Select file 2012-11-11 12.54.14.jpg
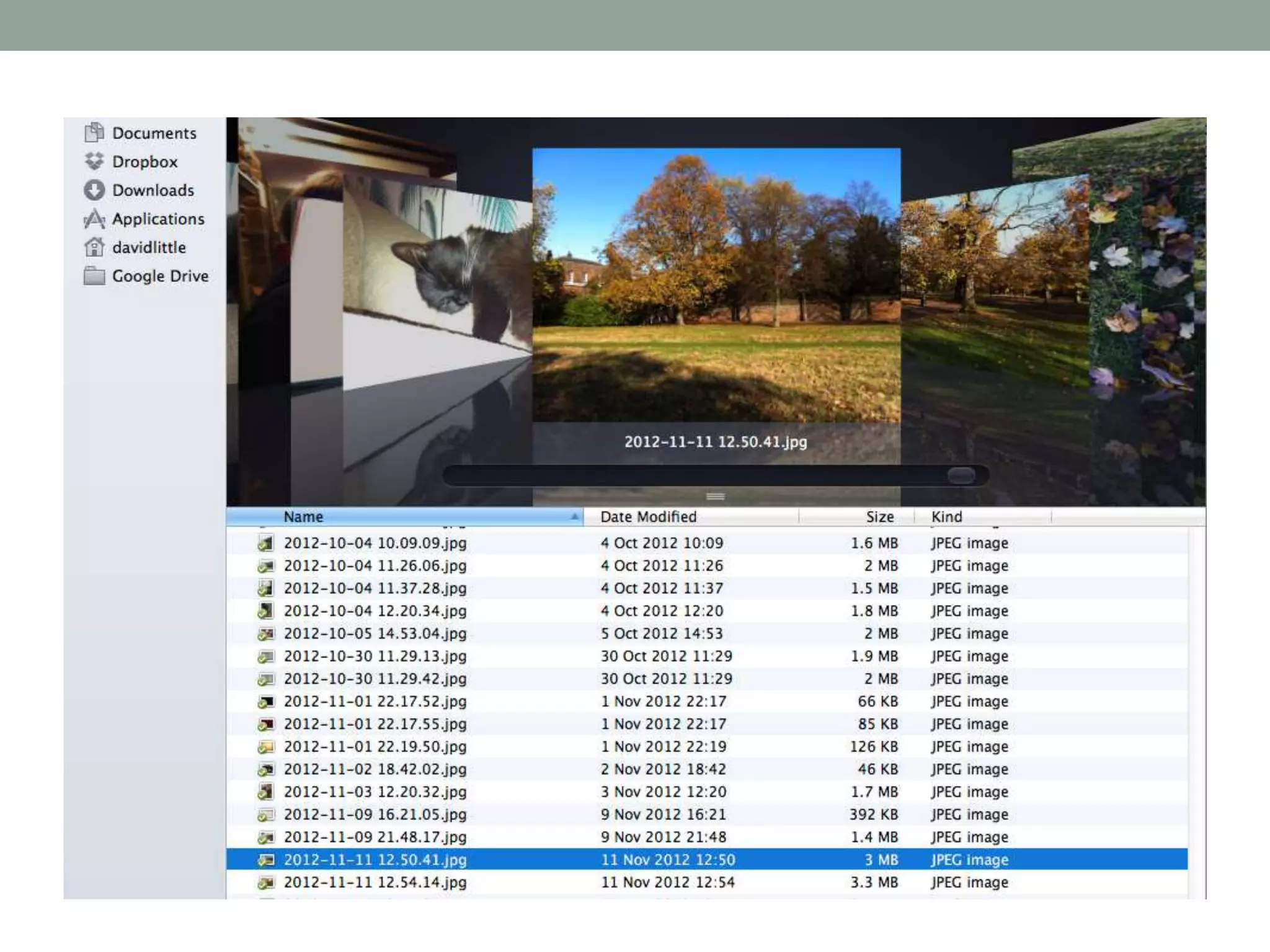This screenshot has height=952, width=1270. (375, 883)
